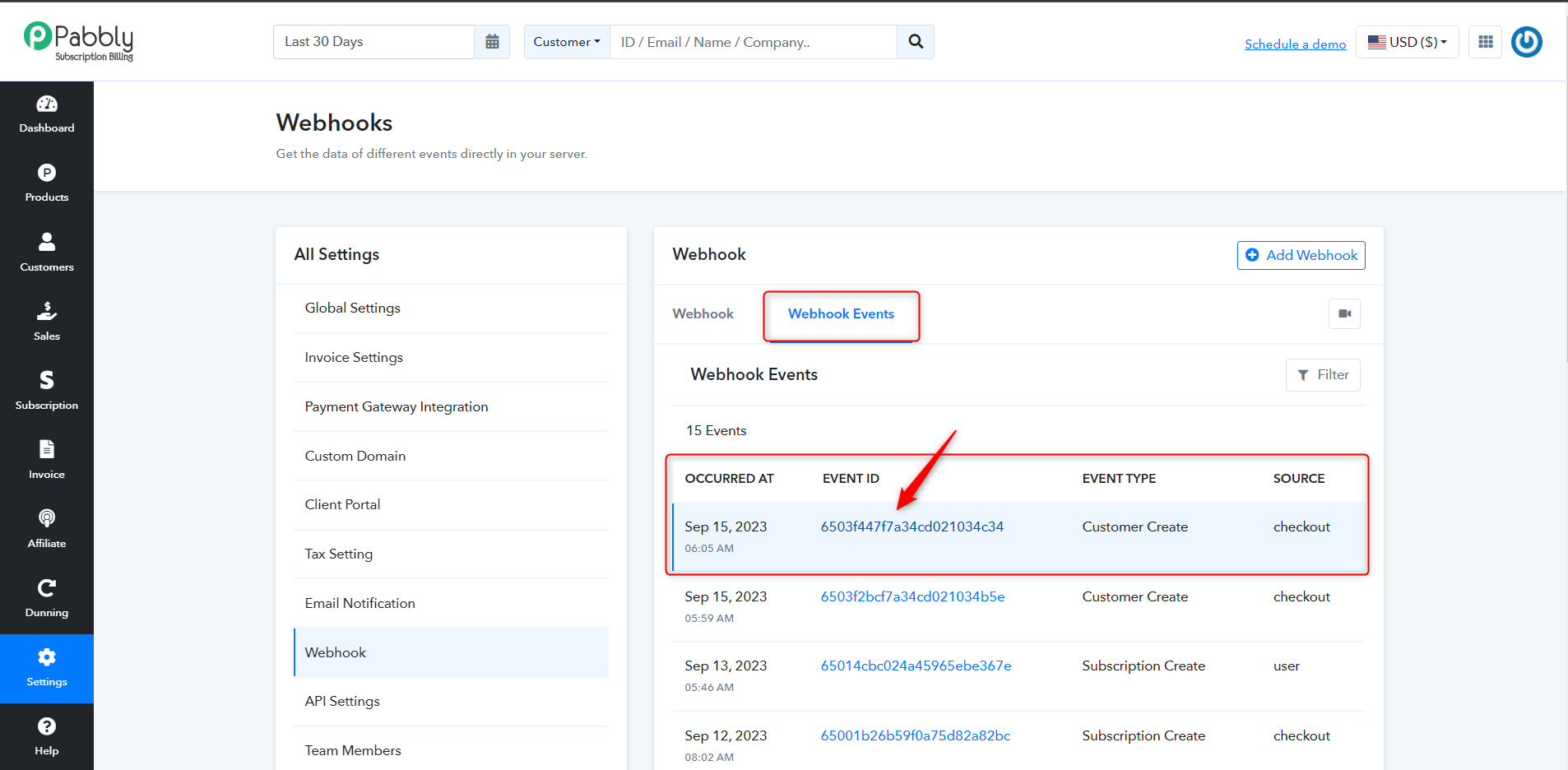The height and width of the screenshot is (770, 1568).
Task: Select API Settings
Action: pyautogui.click(x=451, y=701)
